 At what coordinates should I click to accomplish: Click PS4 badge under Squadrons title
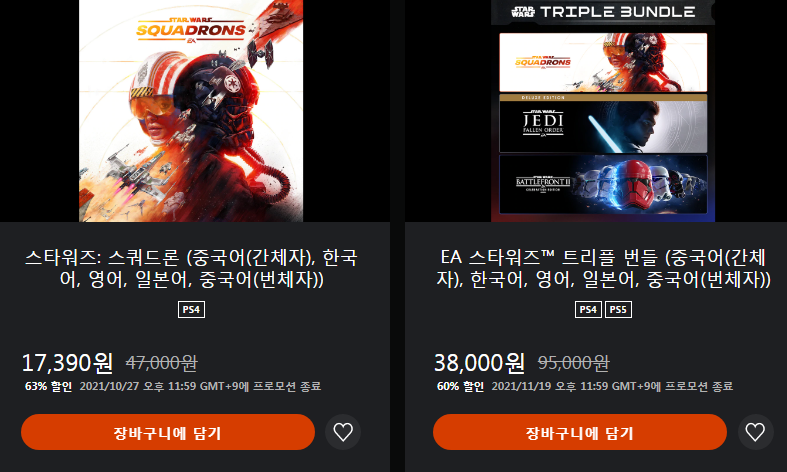(191, 309)
